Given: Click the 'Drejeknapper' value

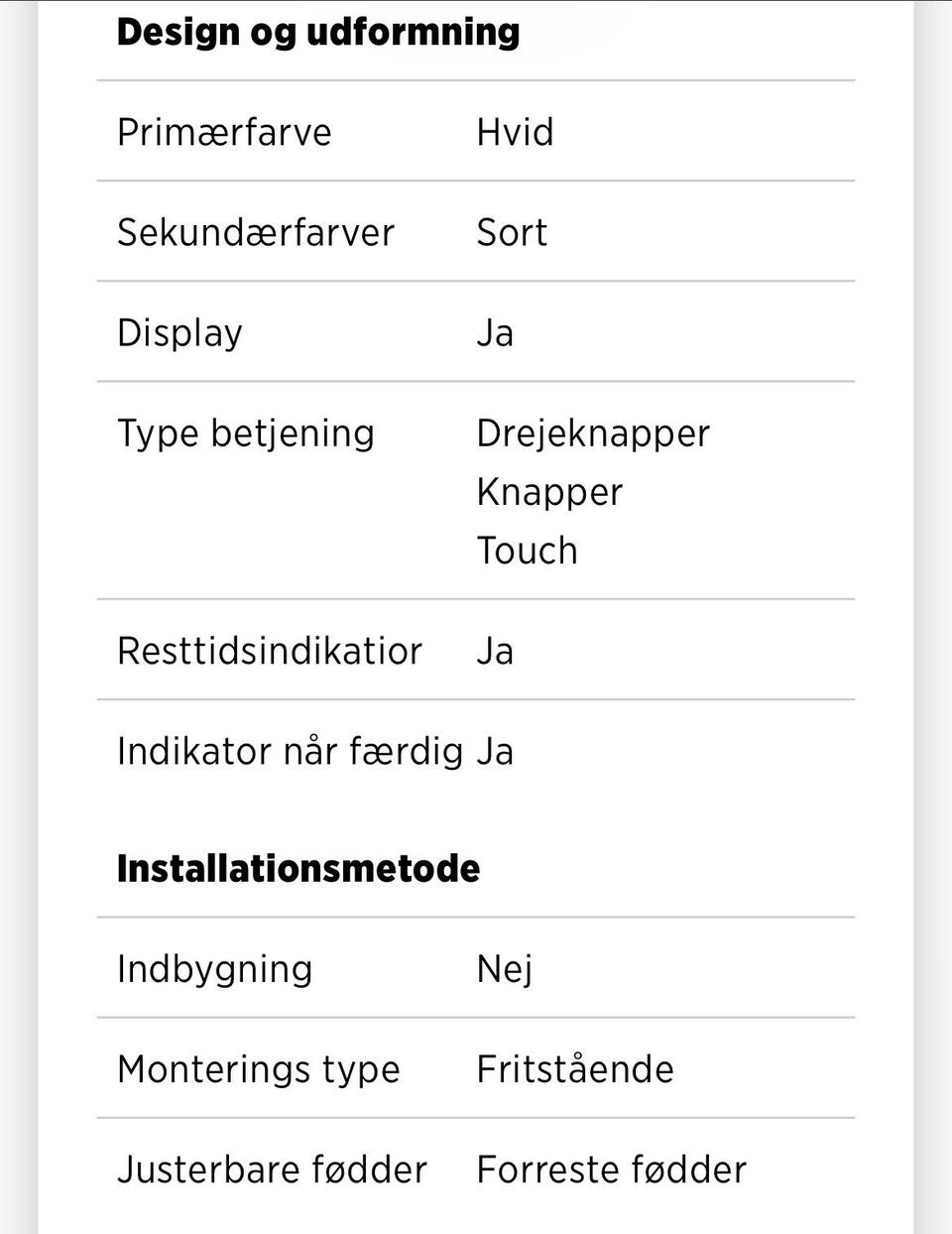Looking at the screenshot, I should coord(593,433).
